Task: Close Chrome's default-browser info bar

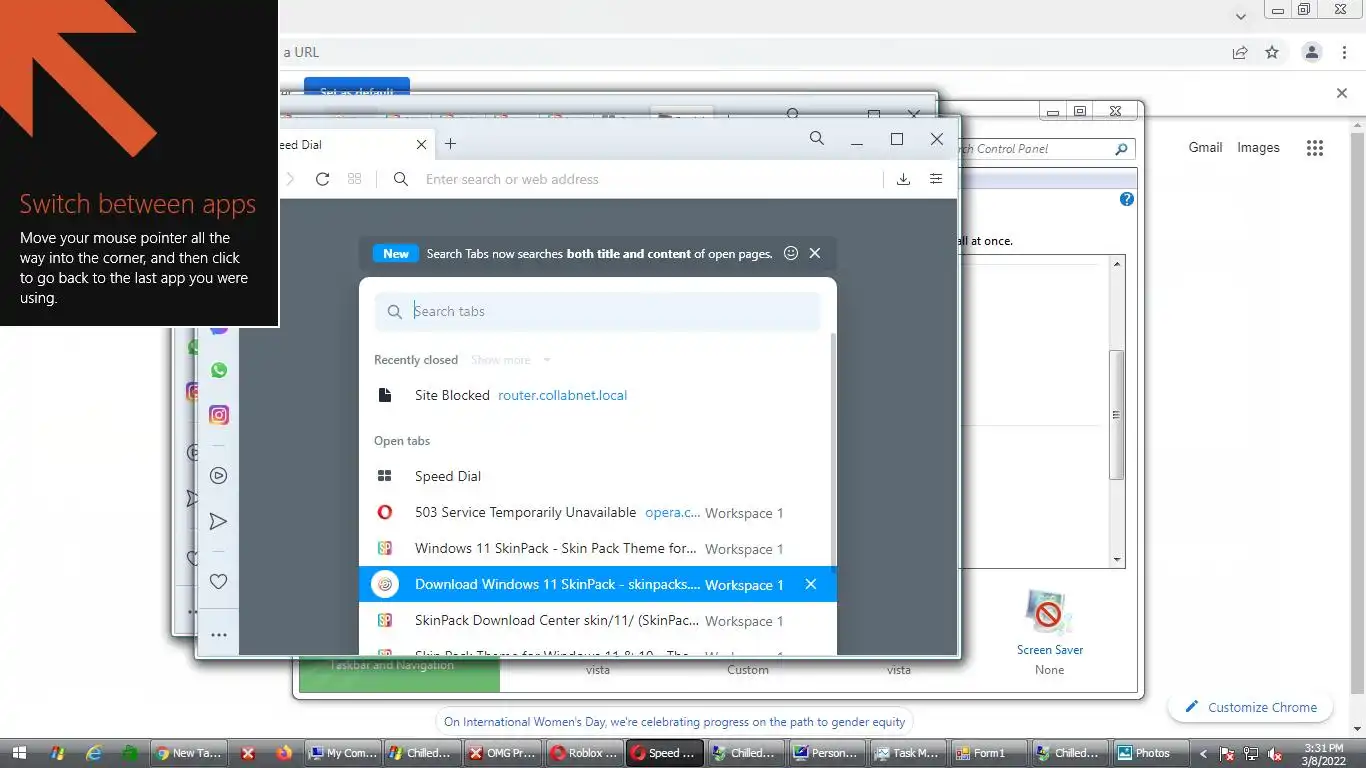Action: click(x=1342, y=93)
